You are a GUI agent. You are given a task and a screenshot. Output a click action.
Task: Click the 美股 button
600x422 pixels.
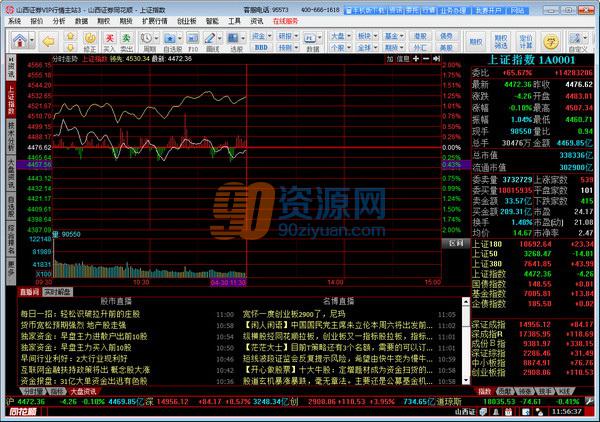pyautogui.click(x=446, y=47)
